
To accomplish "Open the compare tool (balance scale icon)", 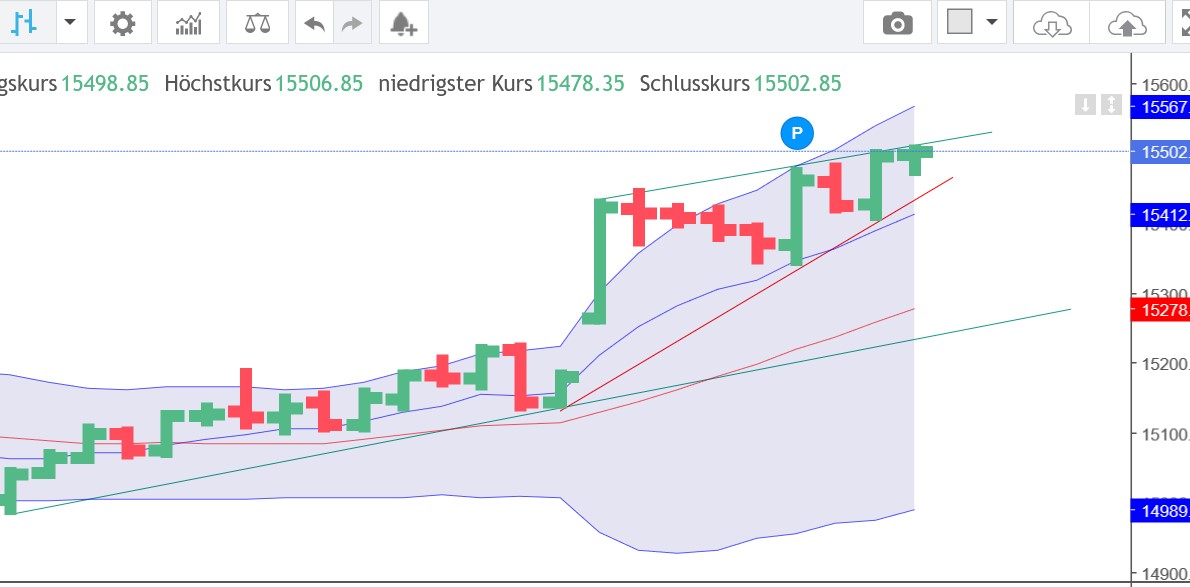I will pyautogui.click(x=256, y=22).
